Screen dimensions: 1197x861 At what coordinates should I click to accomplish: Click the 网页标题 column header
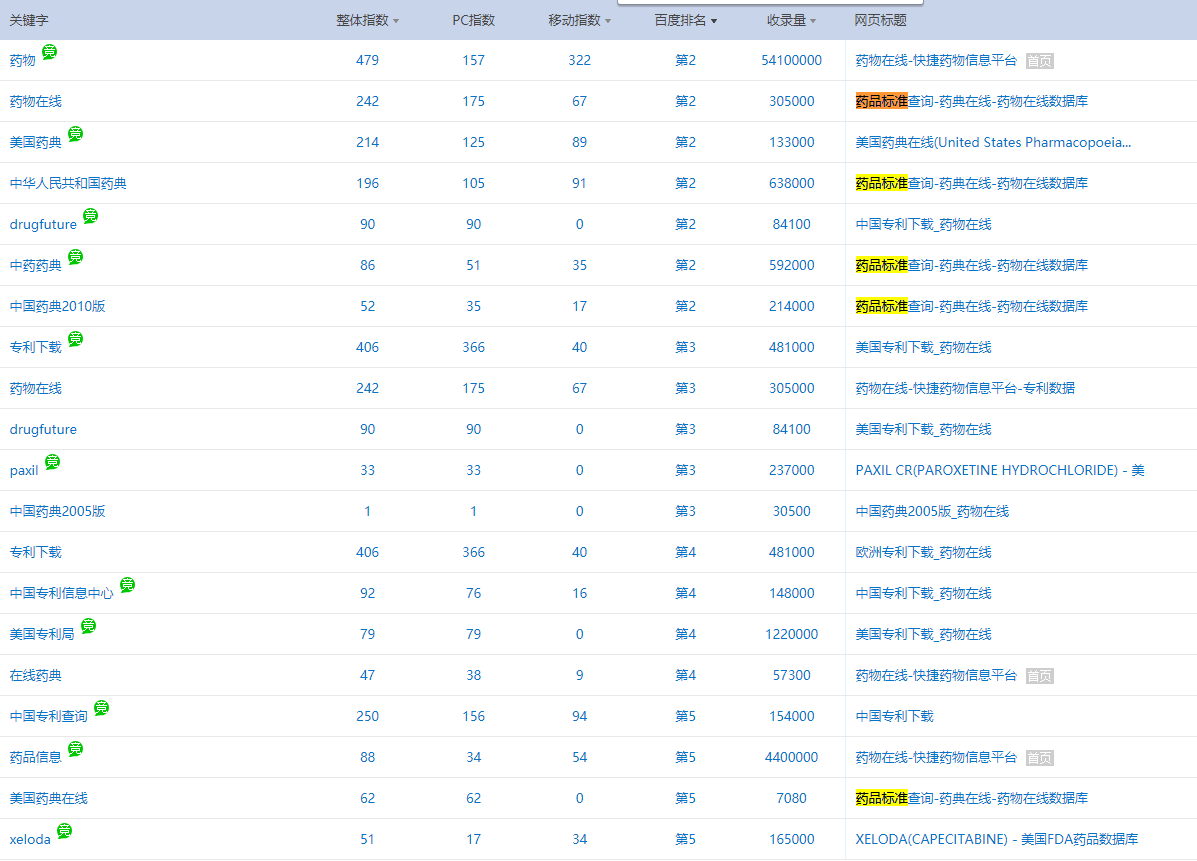pos(880,21)
